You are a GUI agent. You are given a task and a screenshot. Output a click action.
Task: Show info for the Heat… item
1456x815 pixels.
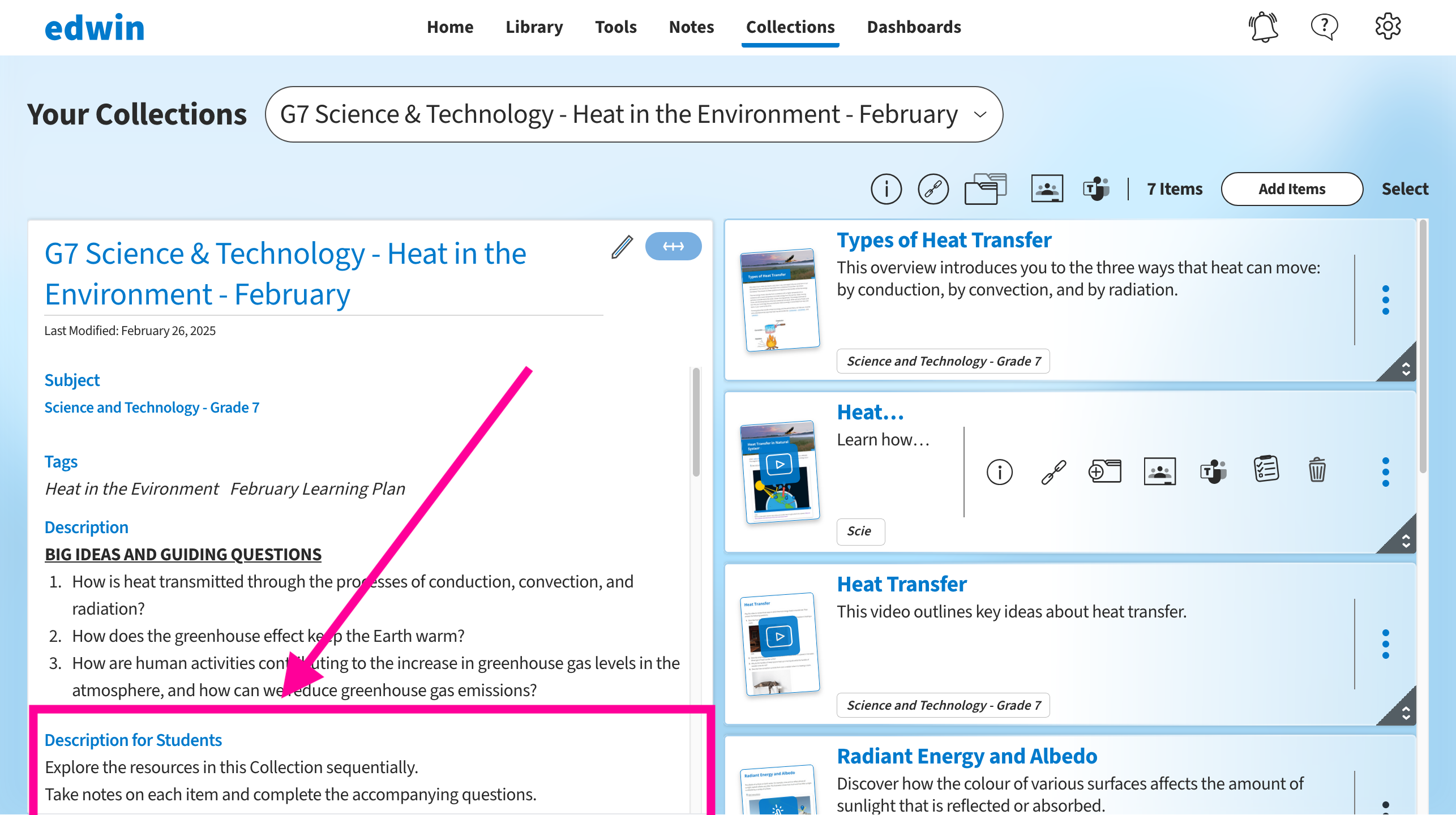click(999, 472)
